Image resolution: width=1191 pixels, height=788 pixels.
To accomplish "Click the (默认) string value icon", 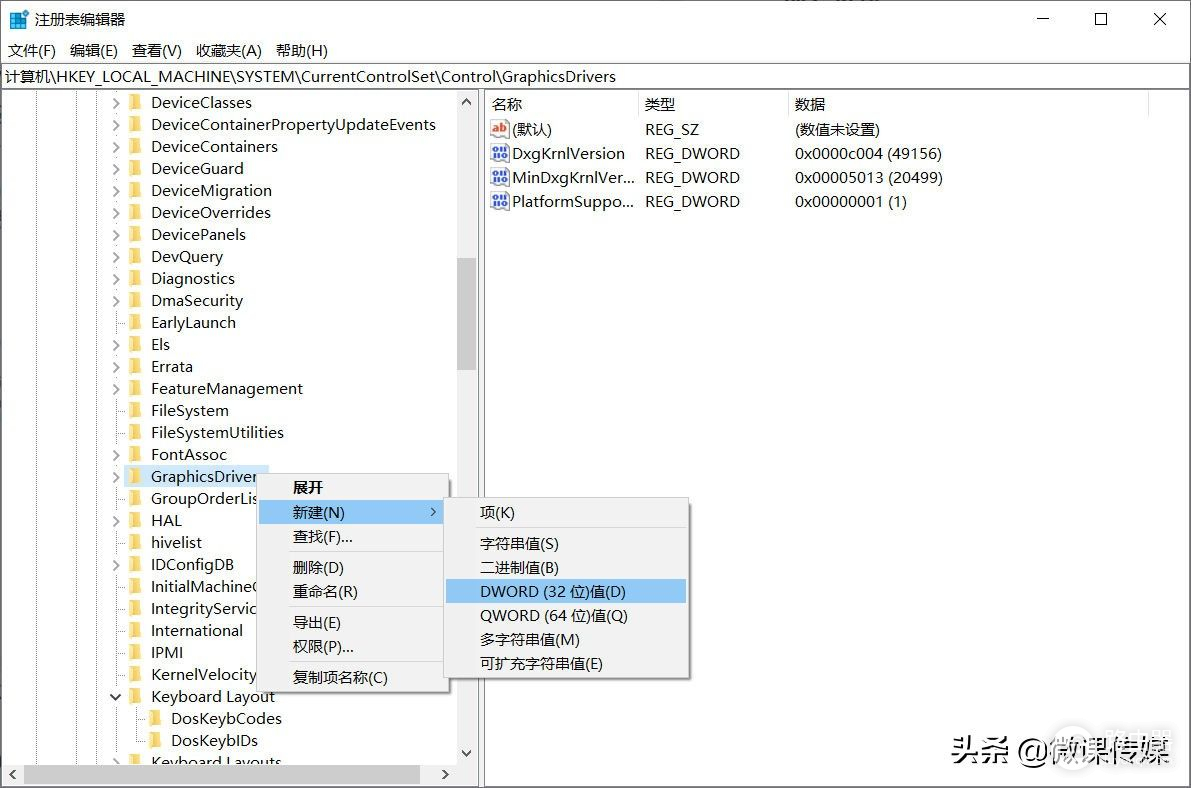I will click(x=500, y=129).
